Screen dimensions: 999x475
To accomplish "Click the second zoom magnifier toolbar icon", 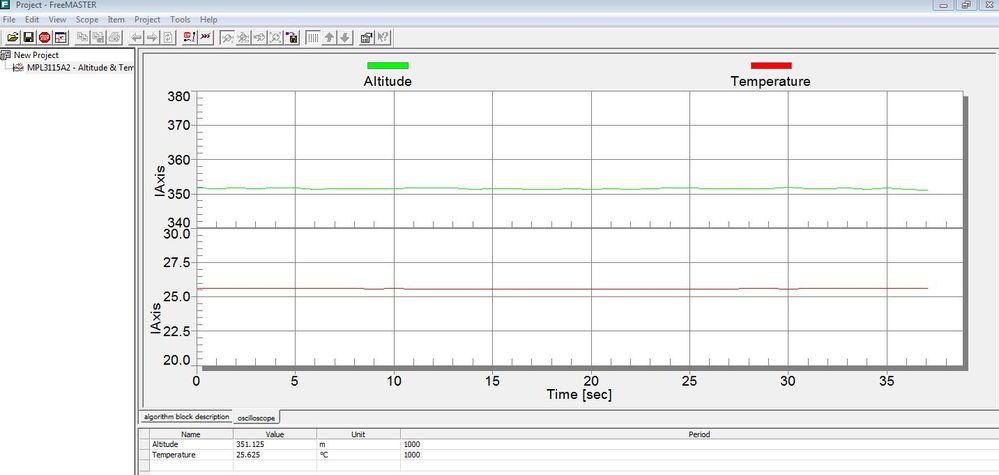I will point(243,38).
